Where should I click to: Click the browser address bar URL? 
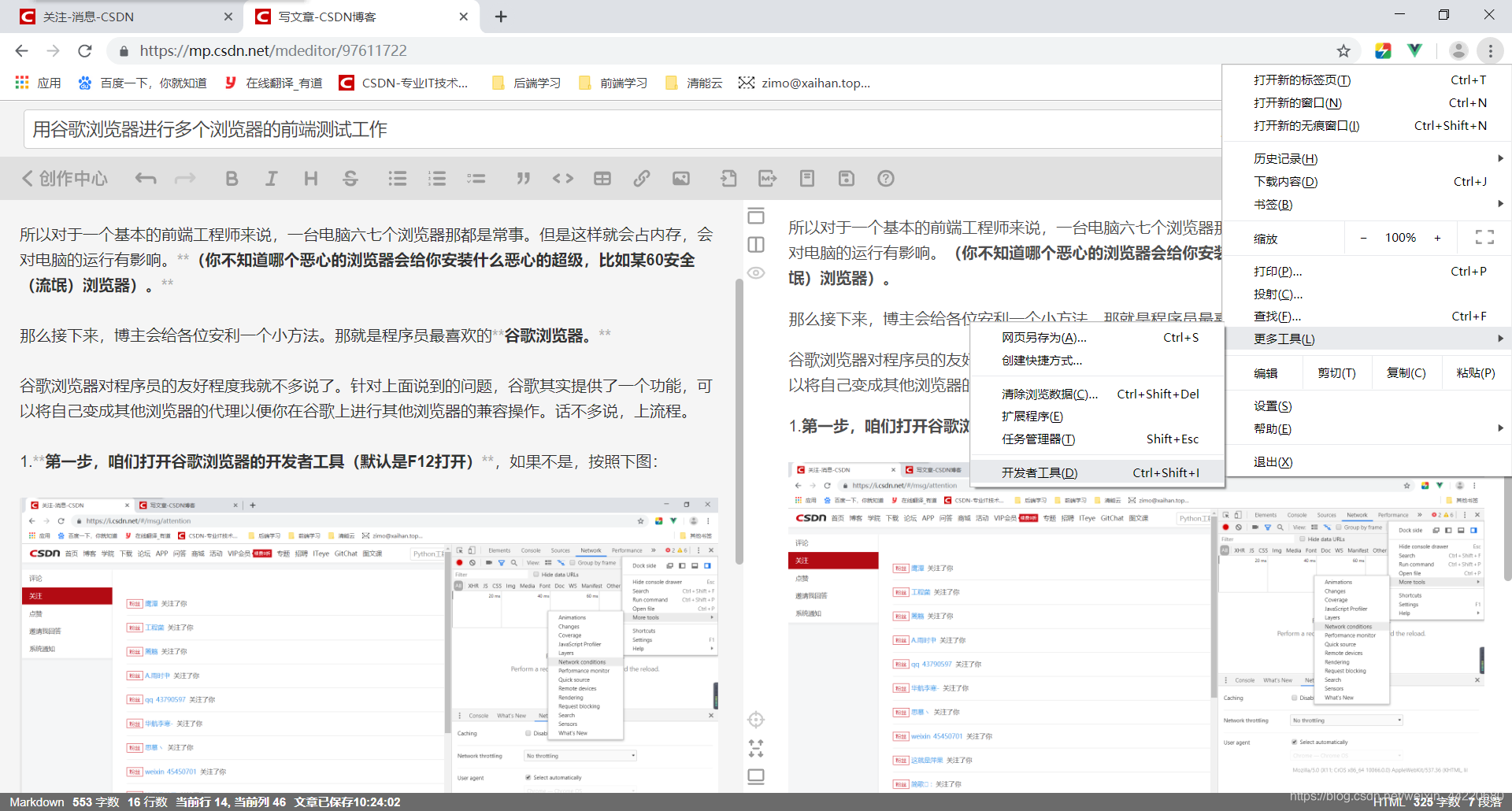(x=273, y=51)
